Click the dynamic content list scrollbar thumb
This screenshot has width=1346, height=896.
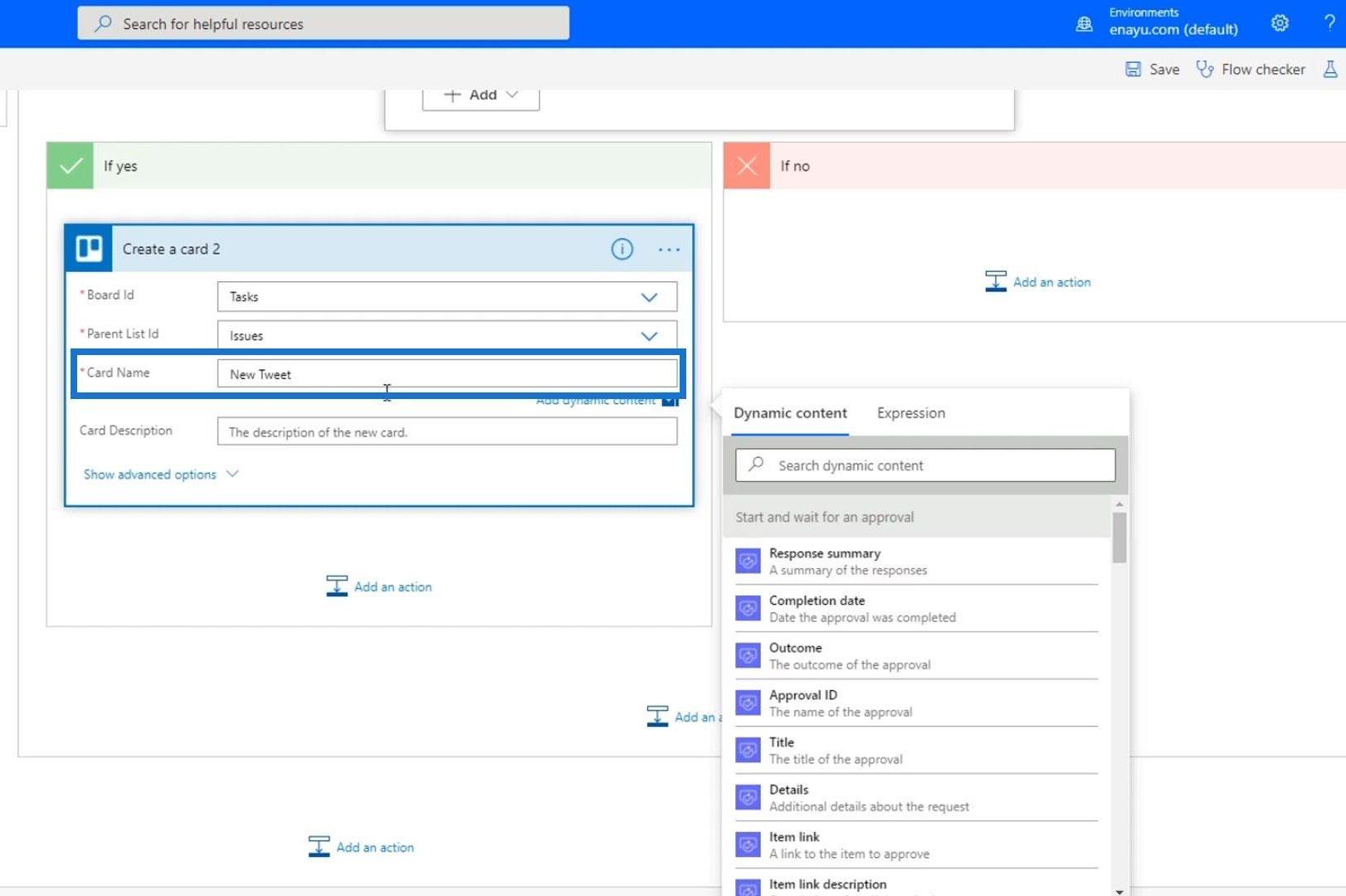[1119, 538]
